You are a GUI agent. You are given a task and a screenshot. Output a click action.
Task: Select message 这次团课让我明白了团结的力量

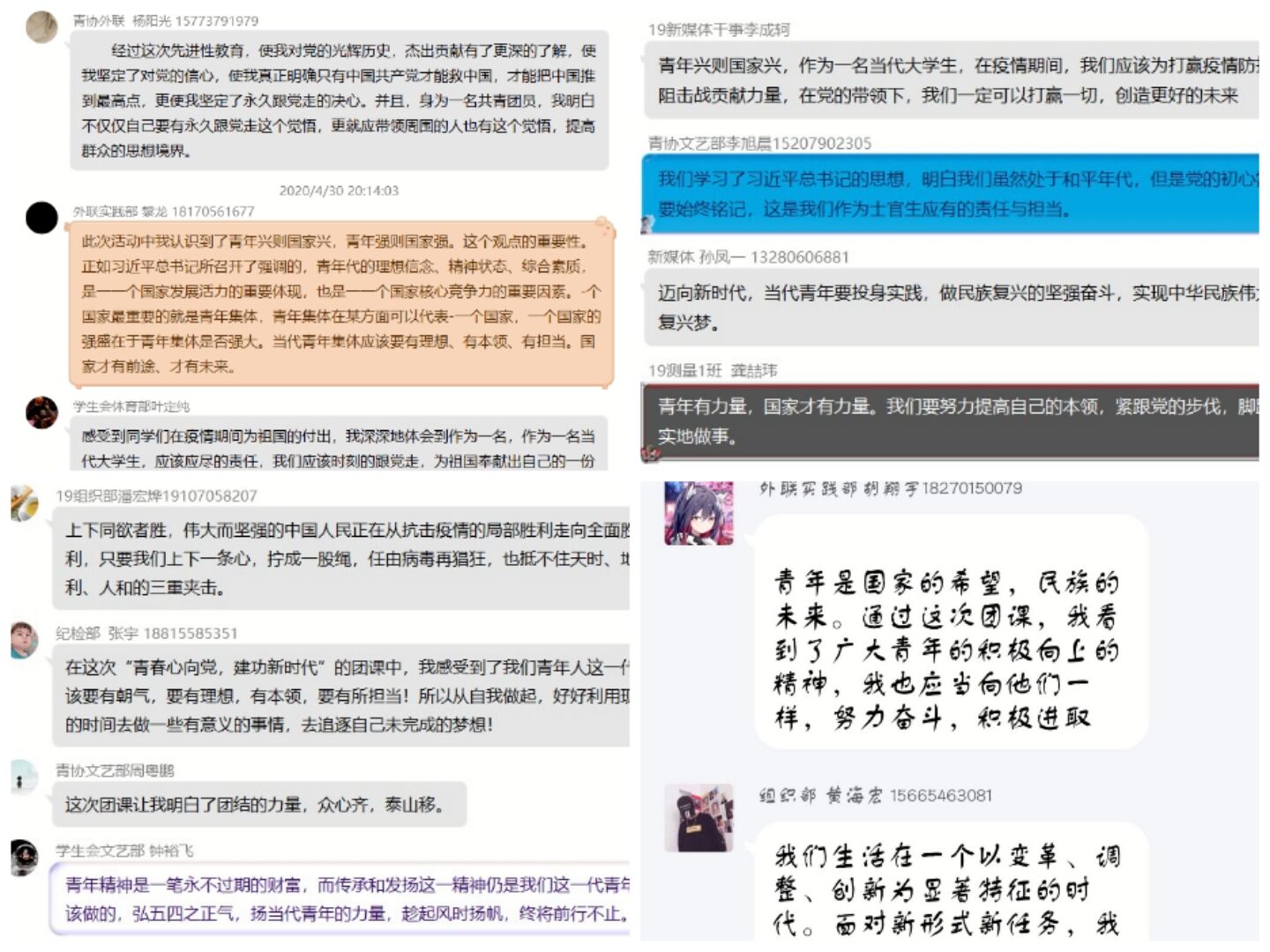[x=259, y=804]
